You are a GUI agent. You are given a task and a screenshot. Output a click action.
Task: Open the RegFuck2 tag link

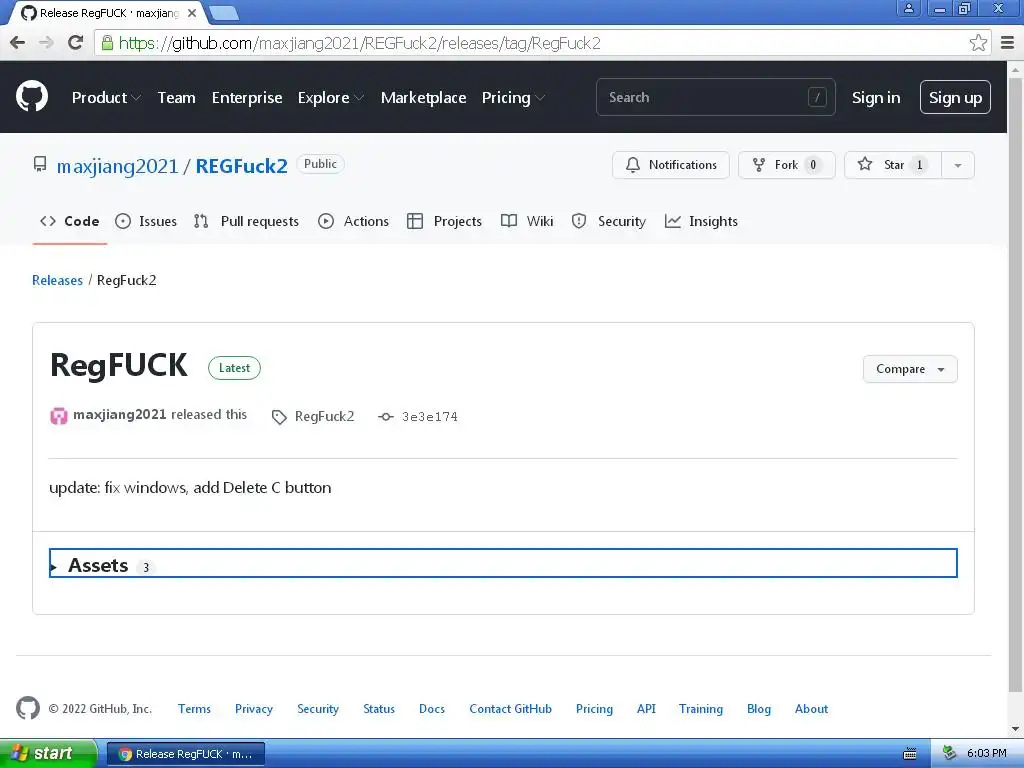click(325, 417)
